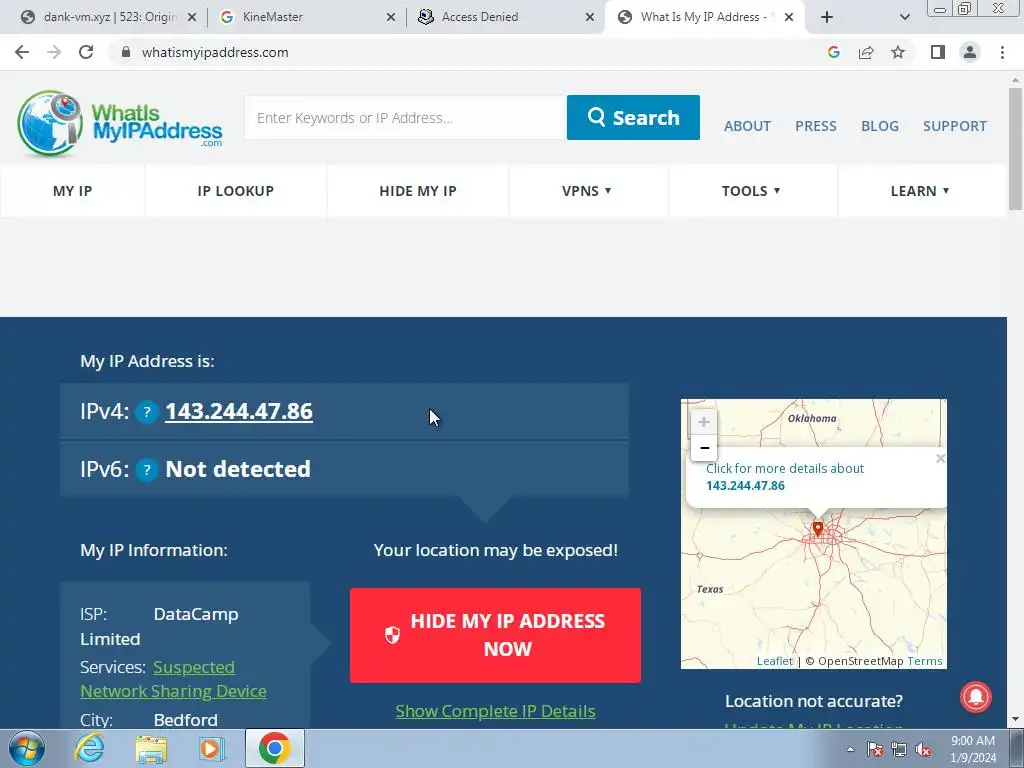Open the PRESS link
Viewport: 1024px width, 768px height.
(x=816, y=126)
